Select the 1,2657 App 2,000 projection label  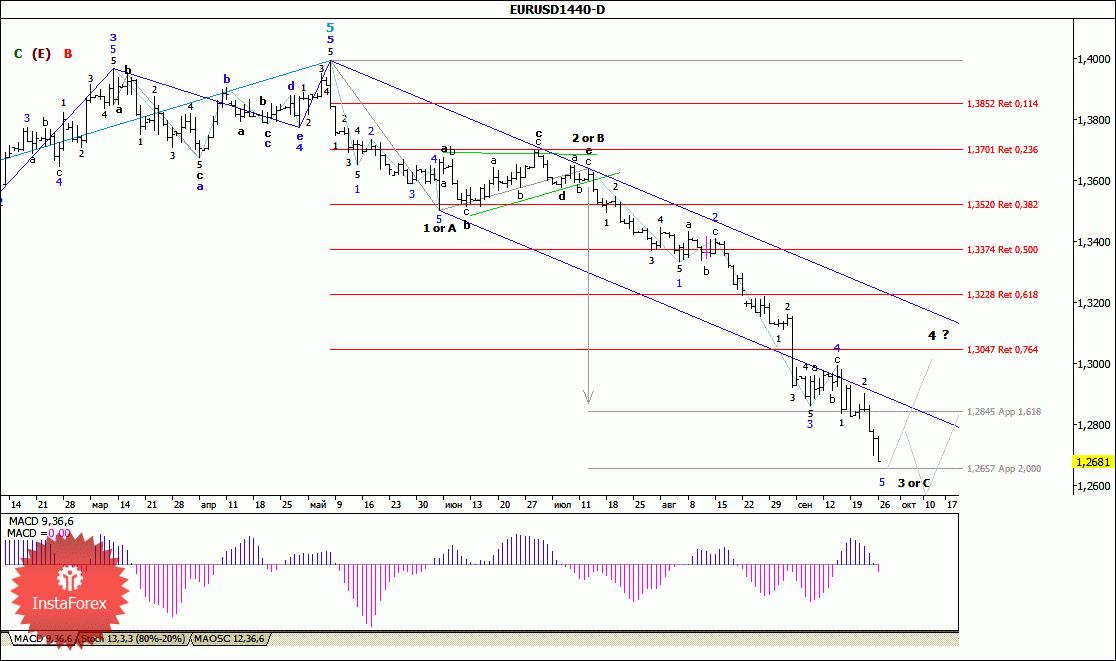1004,469
